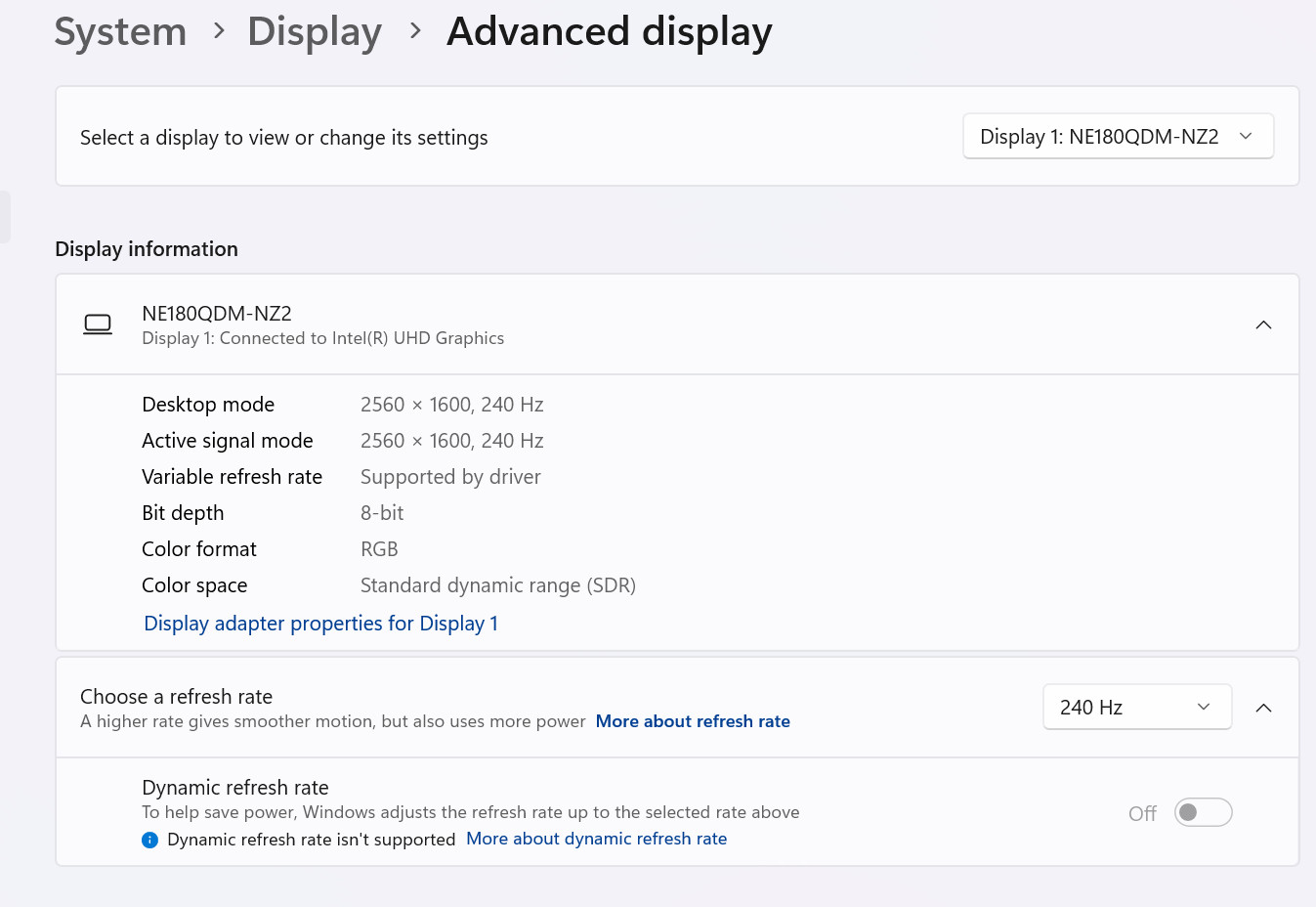Screen dimensions: 1316x907
Task: Click the chevron after System in the breadcrumb
Action: tap(219, 31)
